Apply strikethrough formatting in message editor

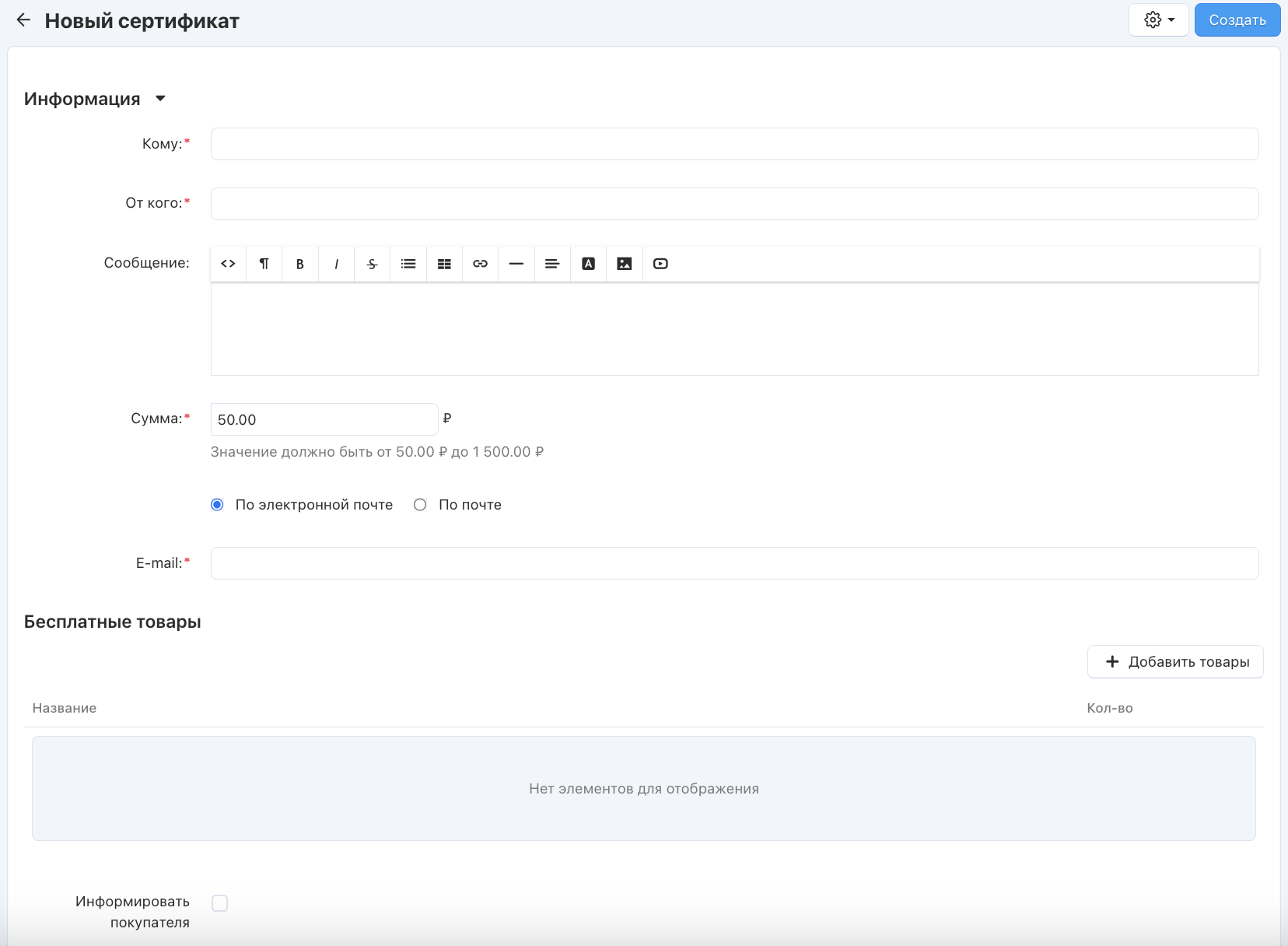(373, 264)
